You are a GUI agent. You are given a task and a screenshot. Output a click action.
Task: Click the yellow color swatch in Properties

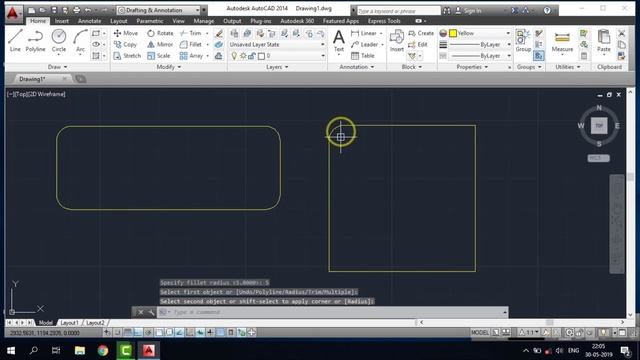coord(453,33)
